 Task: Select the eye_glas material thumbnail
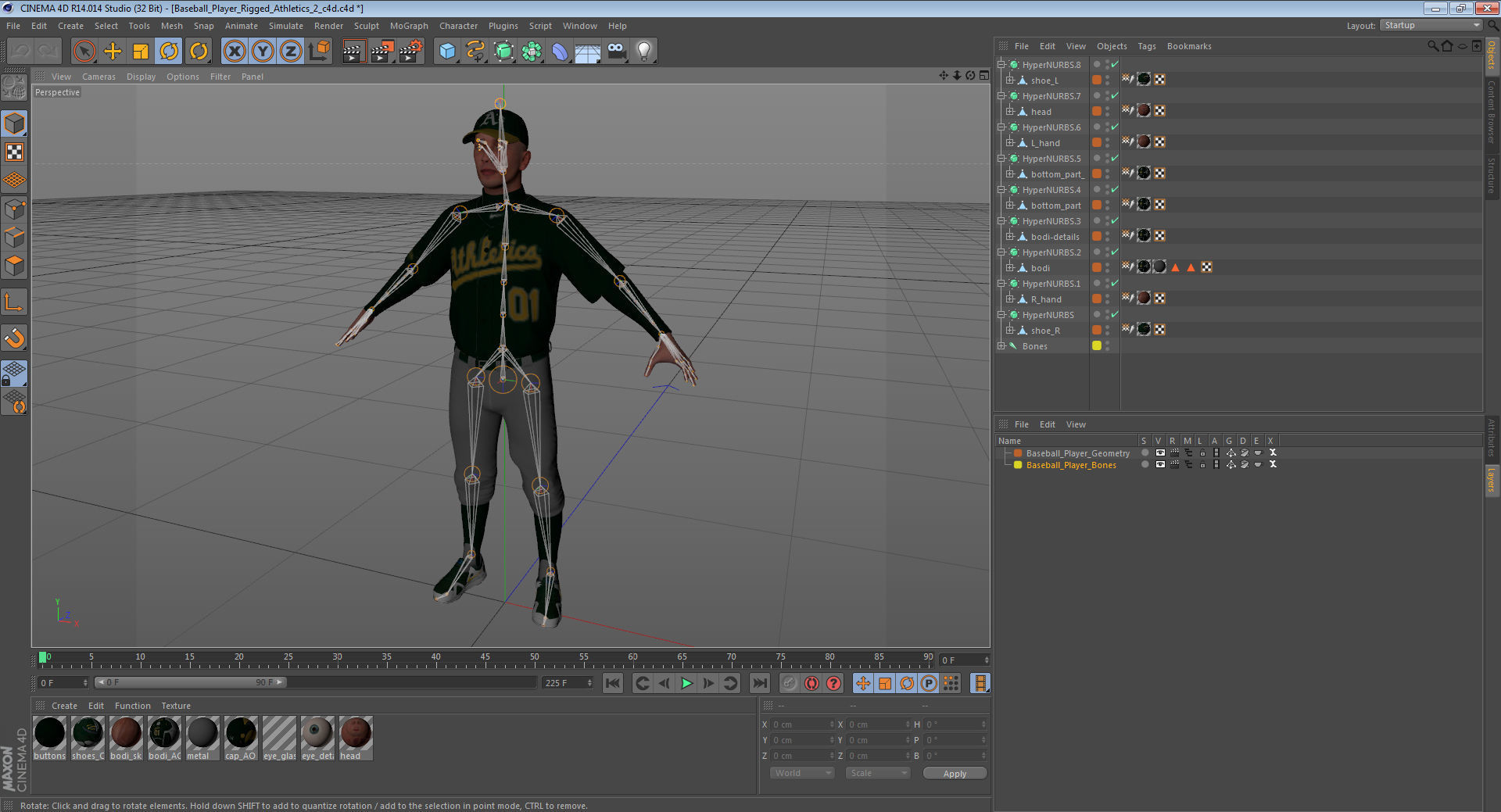[x=279, y=738]
